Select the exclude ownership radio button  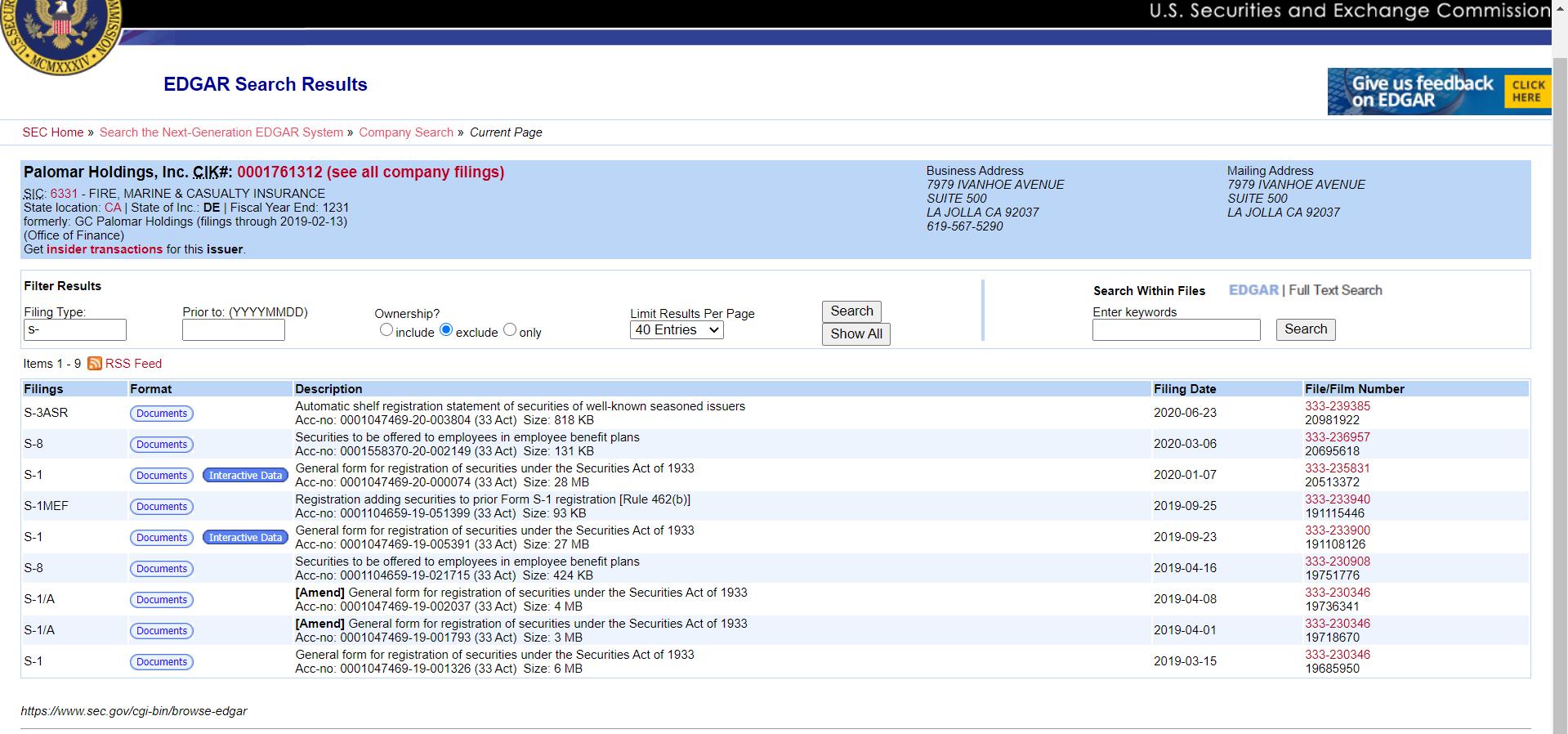pos(446,330)
